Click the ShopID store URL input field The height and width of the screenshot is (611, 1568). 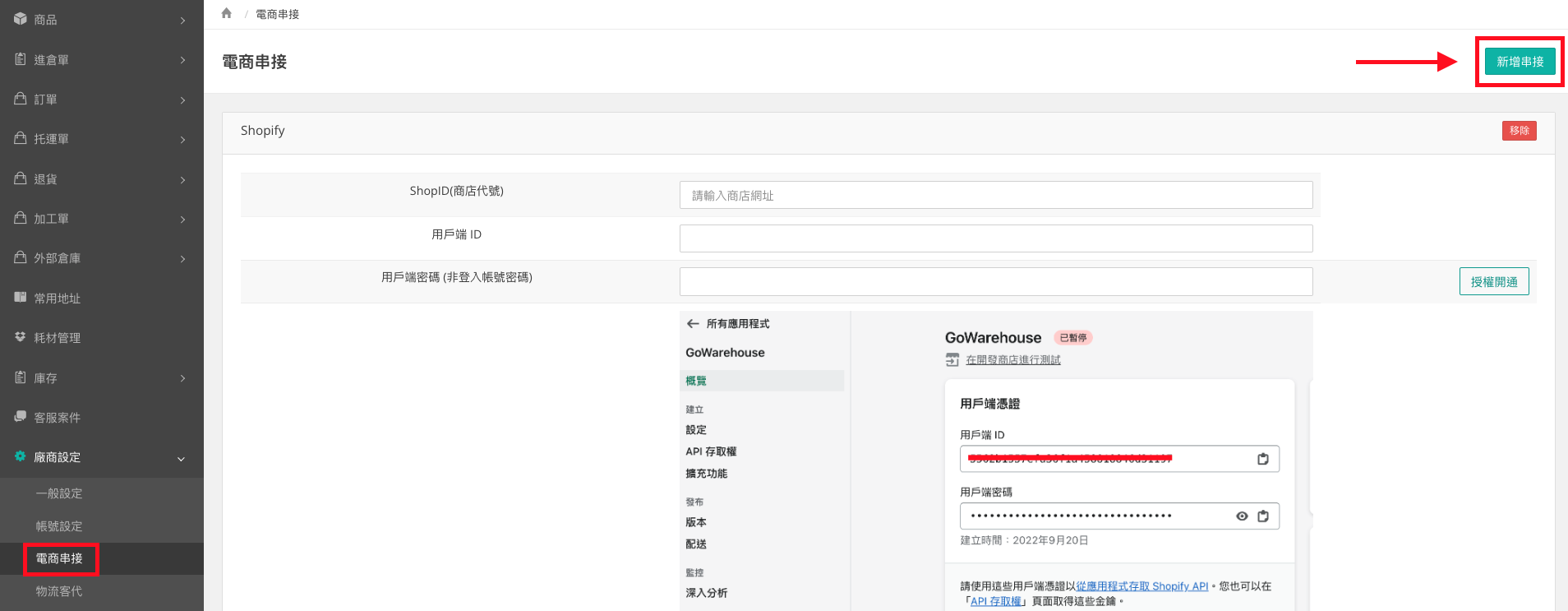tap(995, 196)
